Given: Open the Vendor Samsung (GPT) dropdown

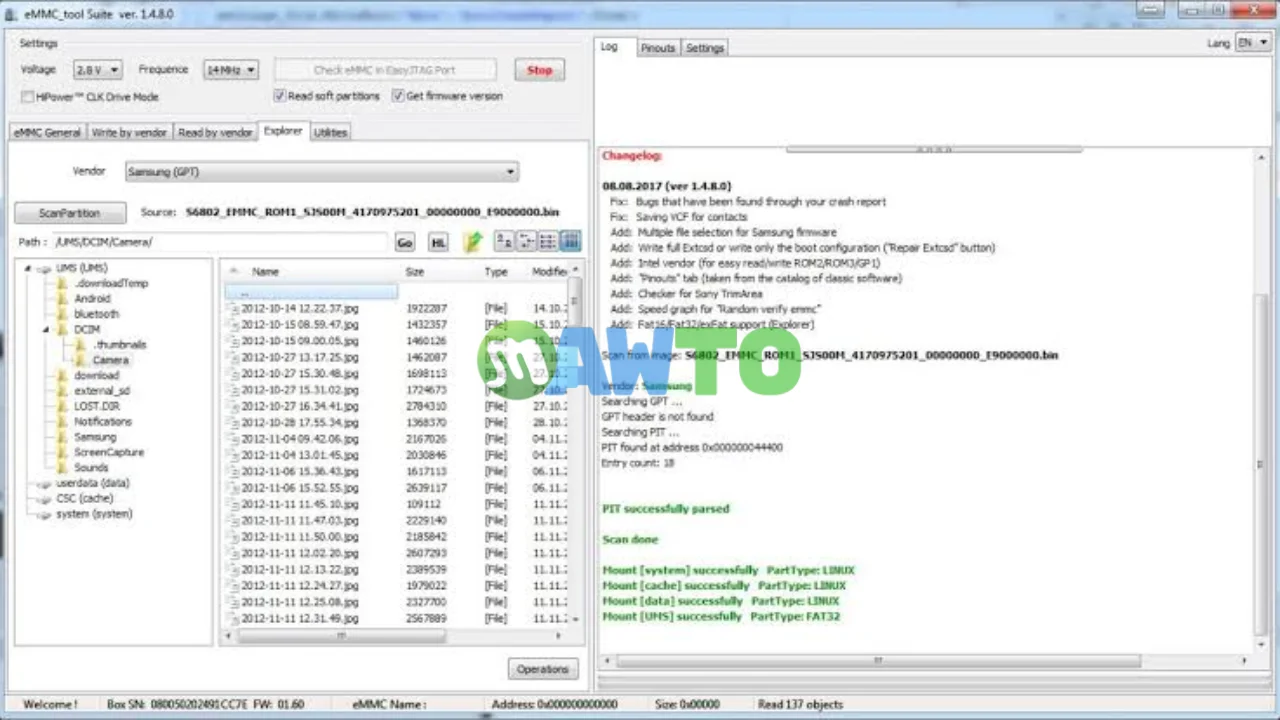Looking at the screenshot, I should (321, 172).
